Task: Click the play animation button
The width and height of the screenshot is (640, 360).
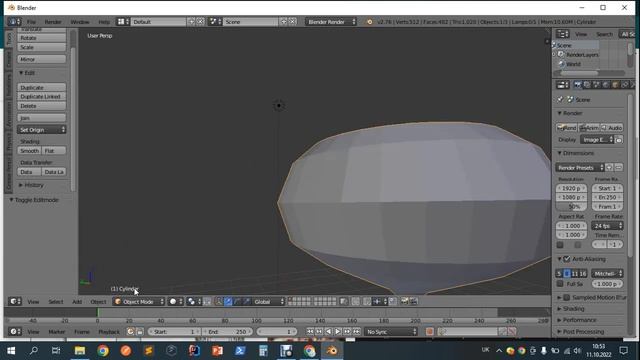Action: tap(338, 332)
